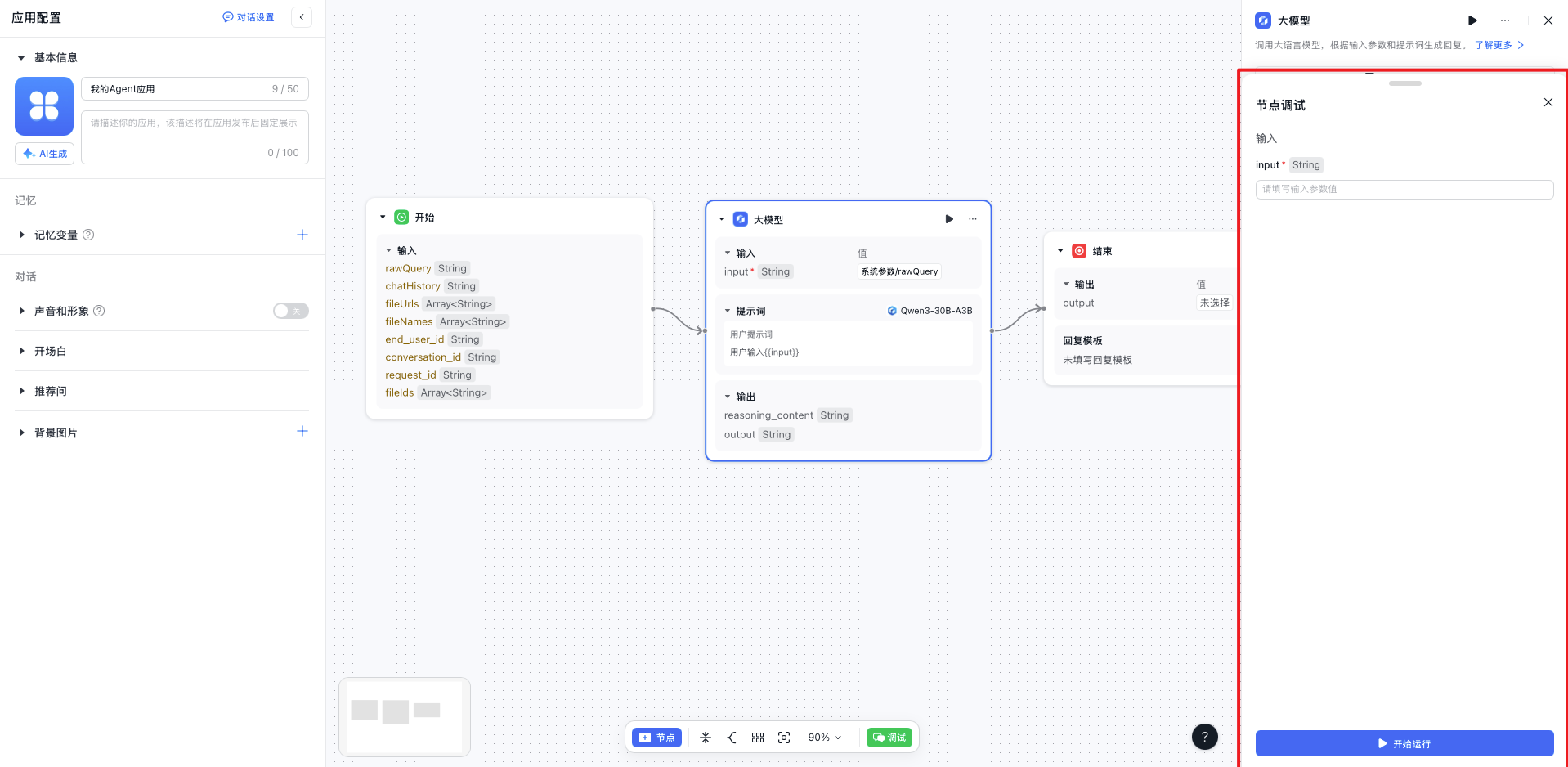The height and width of the screenshot is (767, 1568).
Task: Collapse the 大模型 node on the canvas
Action: click(722, 219)
